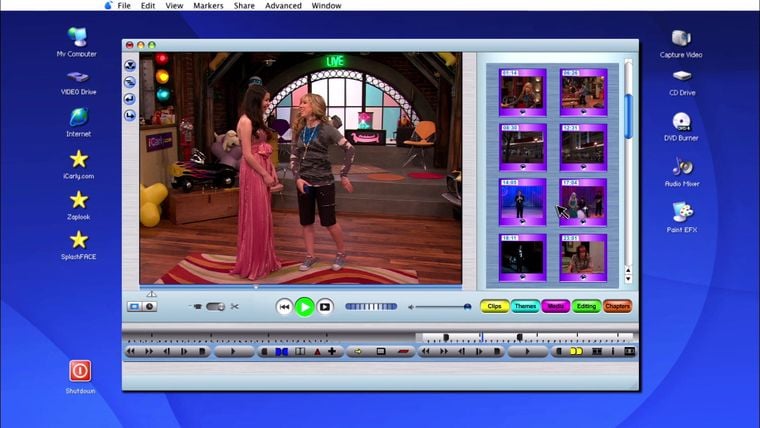This screenshot has height=428, width=760.
Task: Open the View menu
Action: (174, 6)
